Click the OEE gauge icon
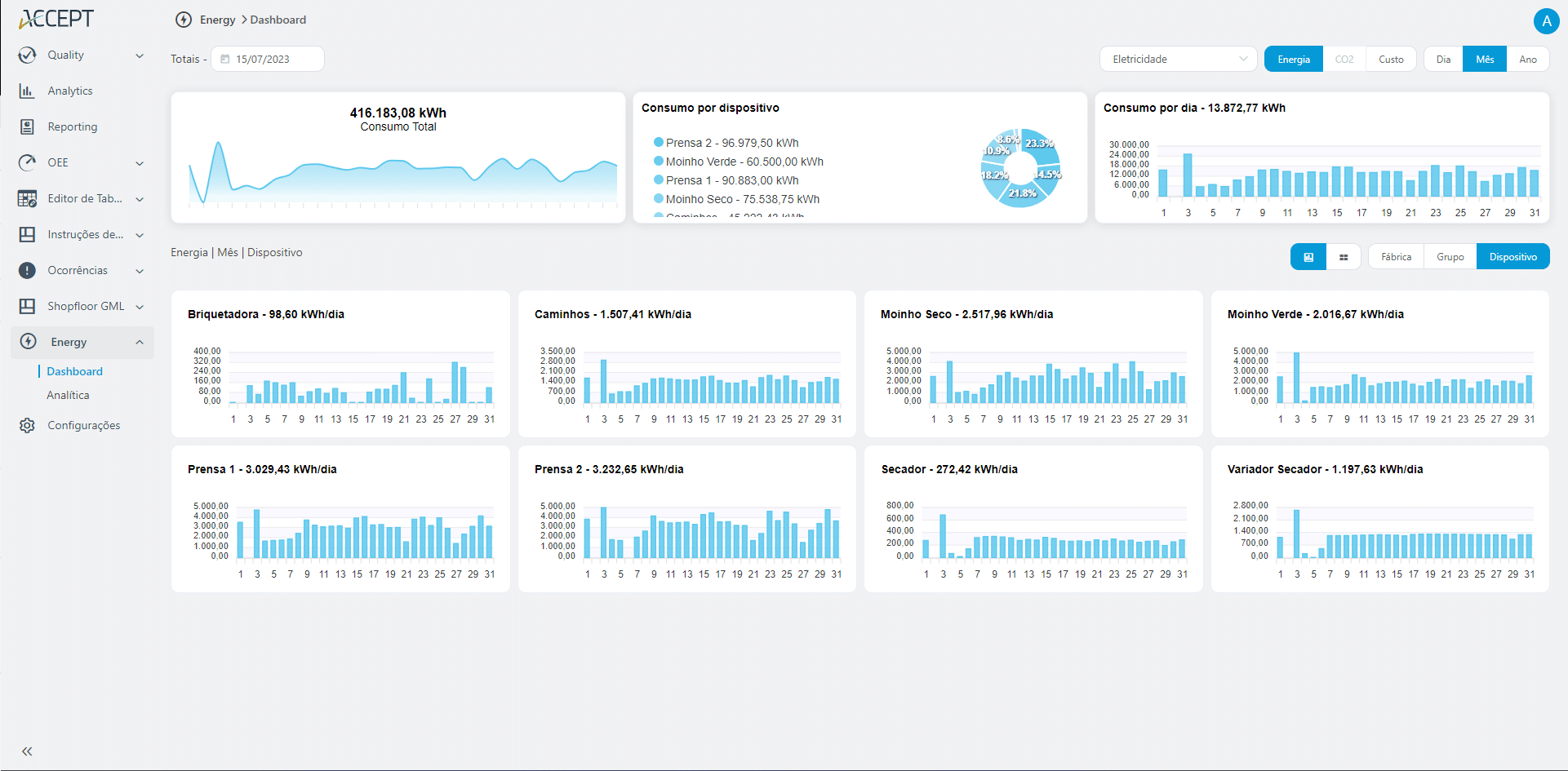Viewport: 1568px width, 771px height. pos(27,162)
